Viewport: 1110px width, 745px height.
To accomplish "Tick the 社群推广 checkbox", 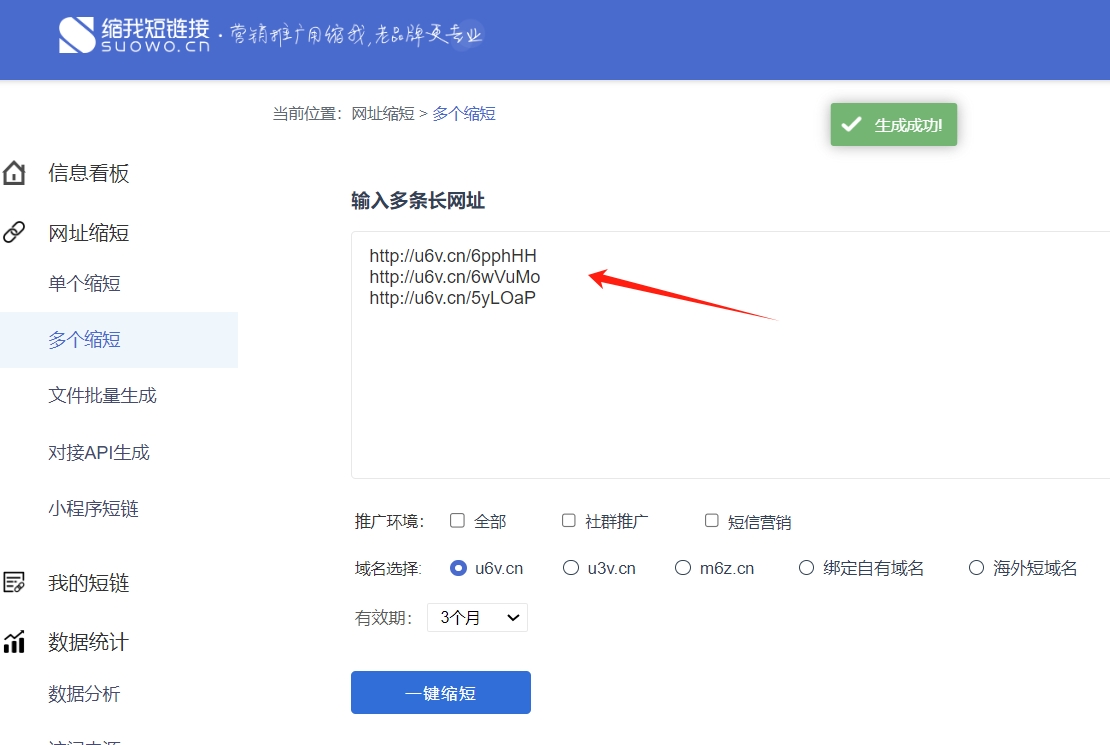I will (569, 520).
